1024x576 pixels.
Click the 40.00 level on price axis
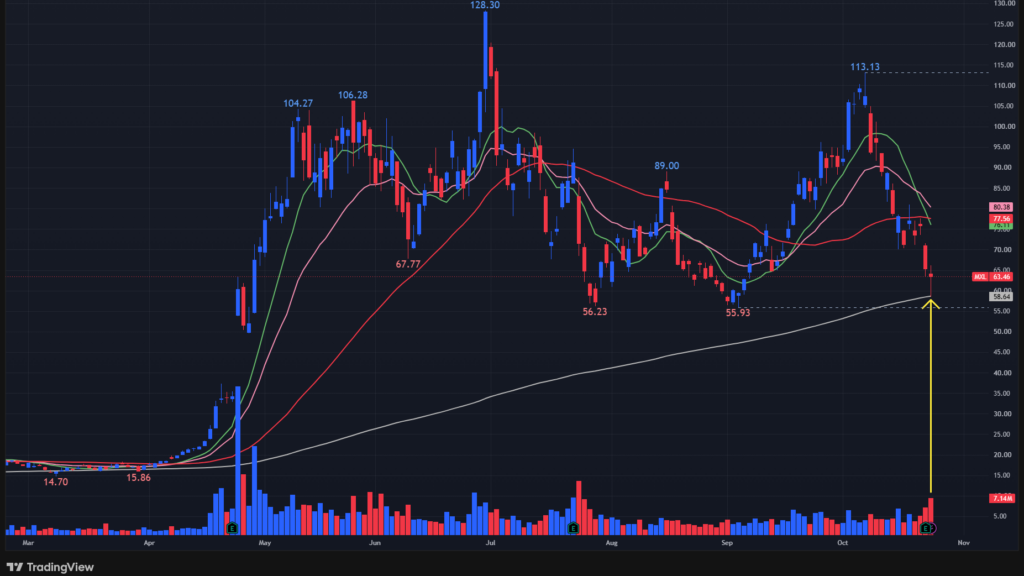[x=1004, y=373]
